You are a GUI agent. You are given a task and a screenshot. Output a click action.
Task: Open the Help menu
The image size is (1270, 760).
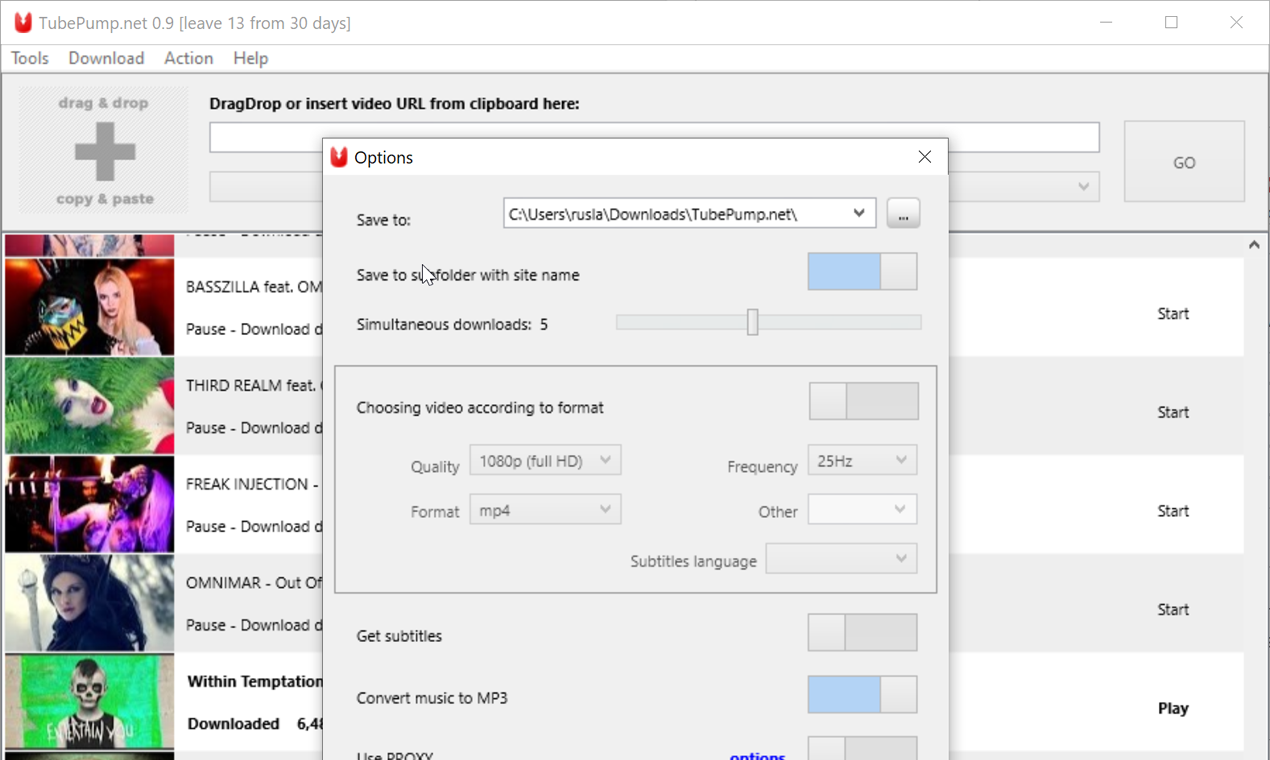(250, 58)
